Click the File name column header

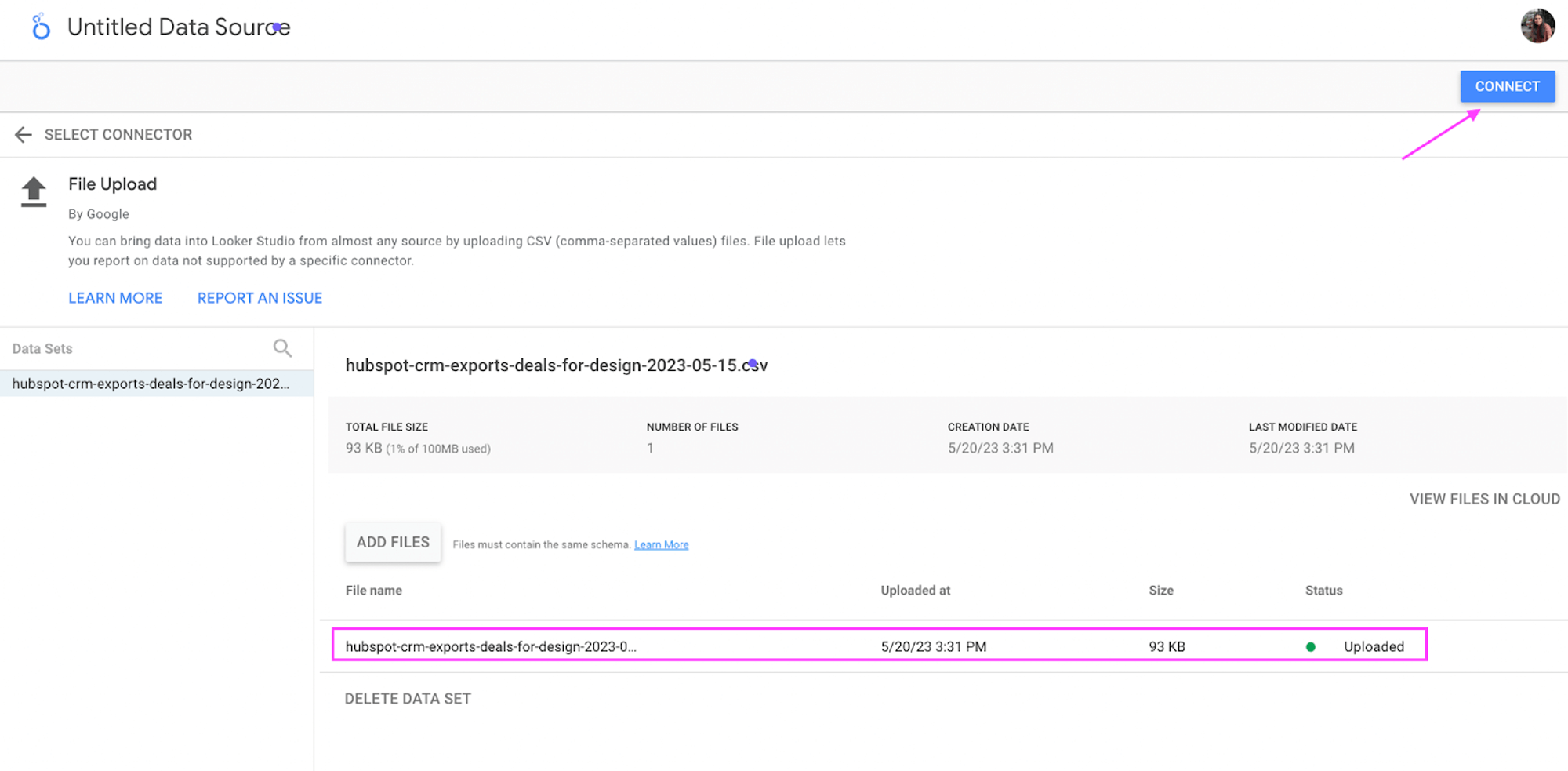pyautogui.click(x=374, y=591)
